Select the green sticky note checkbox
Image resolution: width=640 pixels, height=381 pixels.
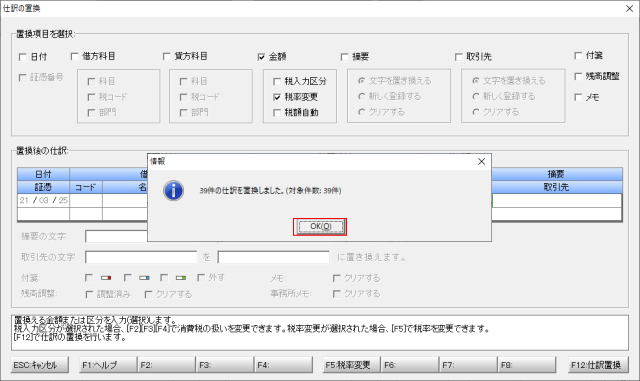coord(164,278)
